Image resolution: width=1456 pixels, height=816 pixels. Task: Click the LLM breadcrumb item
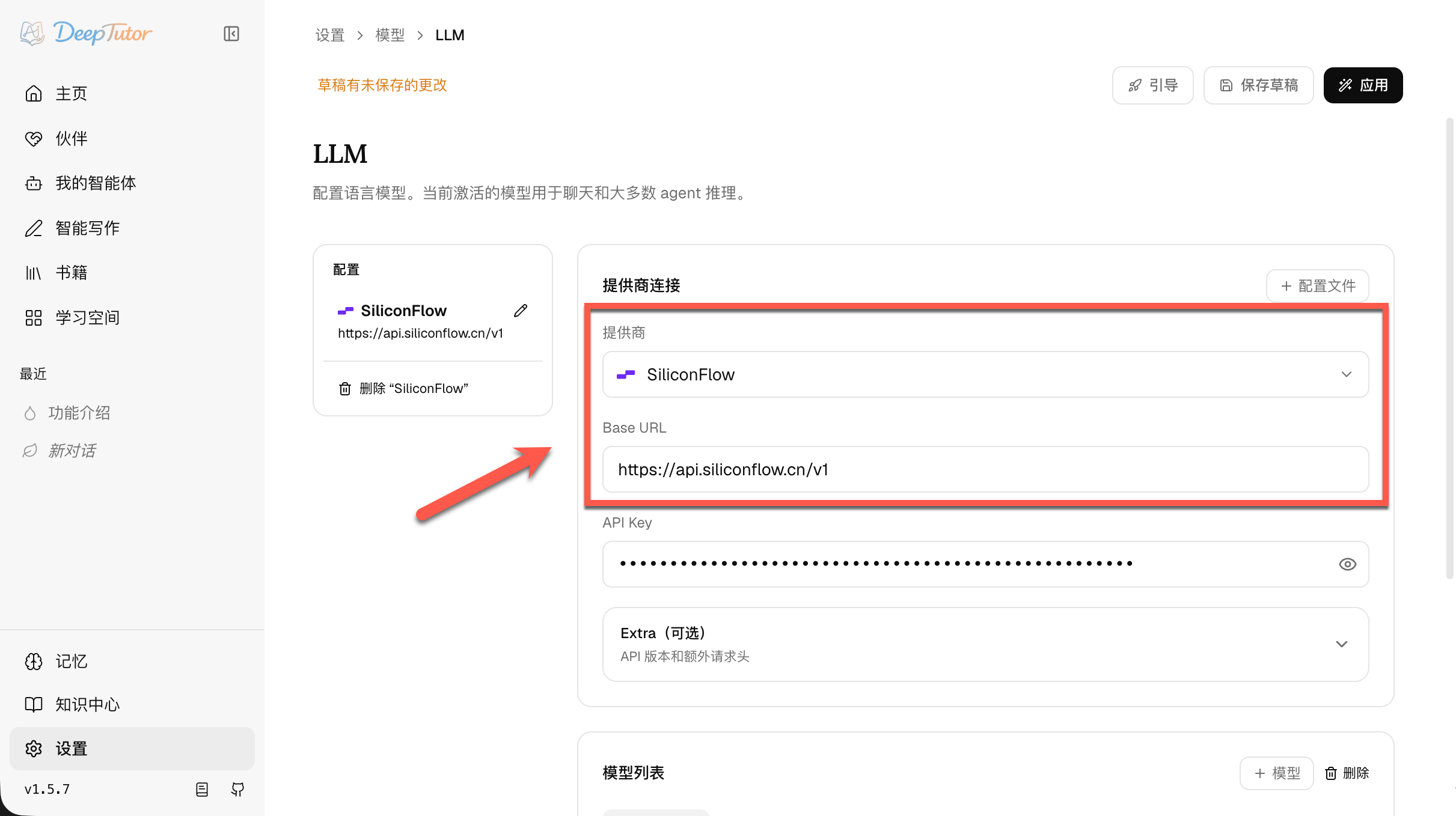450,35
